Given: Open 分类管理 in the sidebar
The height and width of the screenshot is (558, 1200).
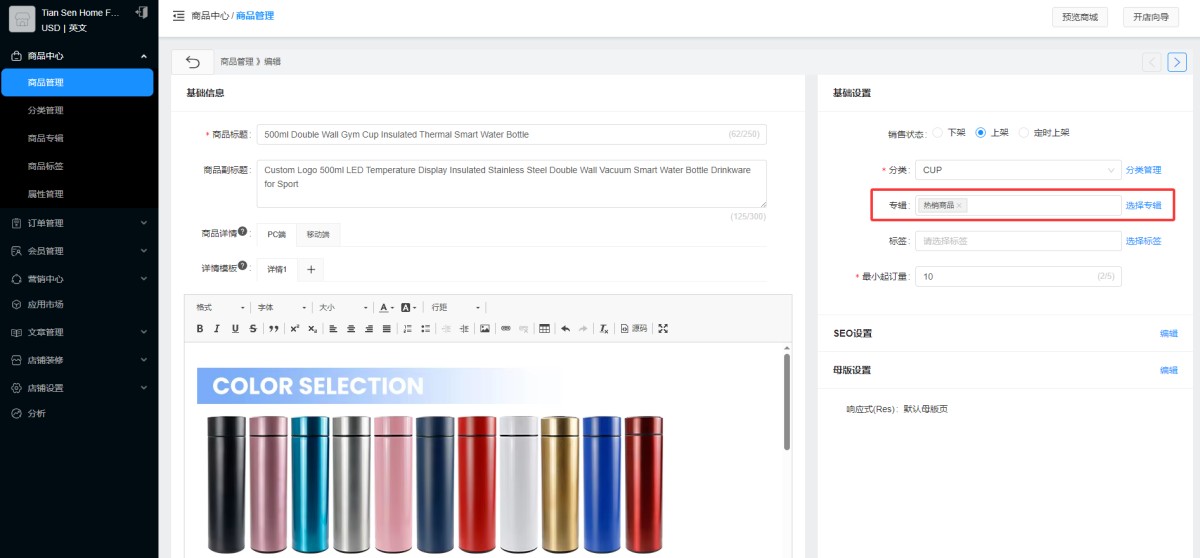Looking at the screenshot, I should pos(46,110).
